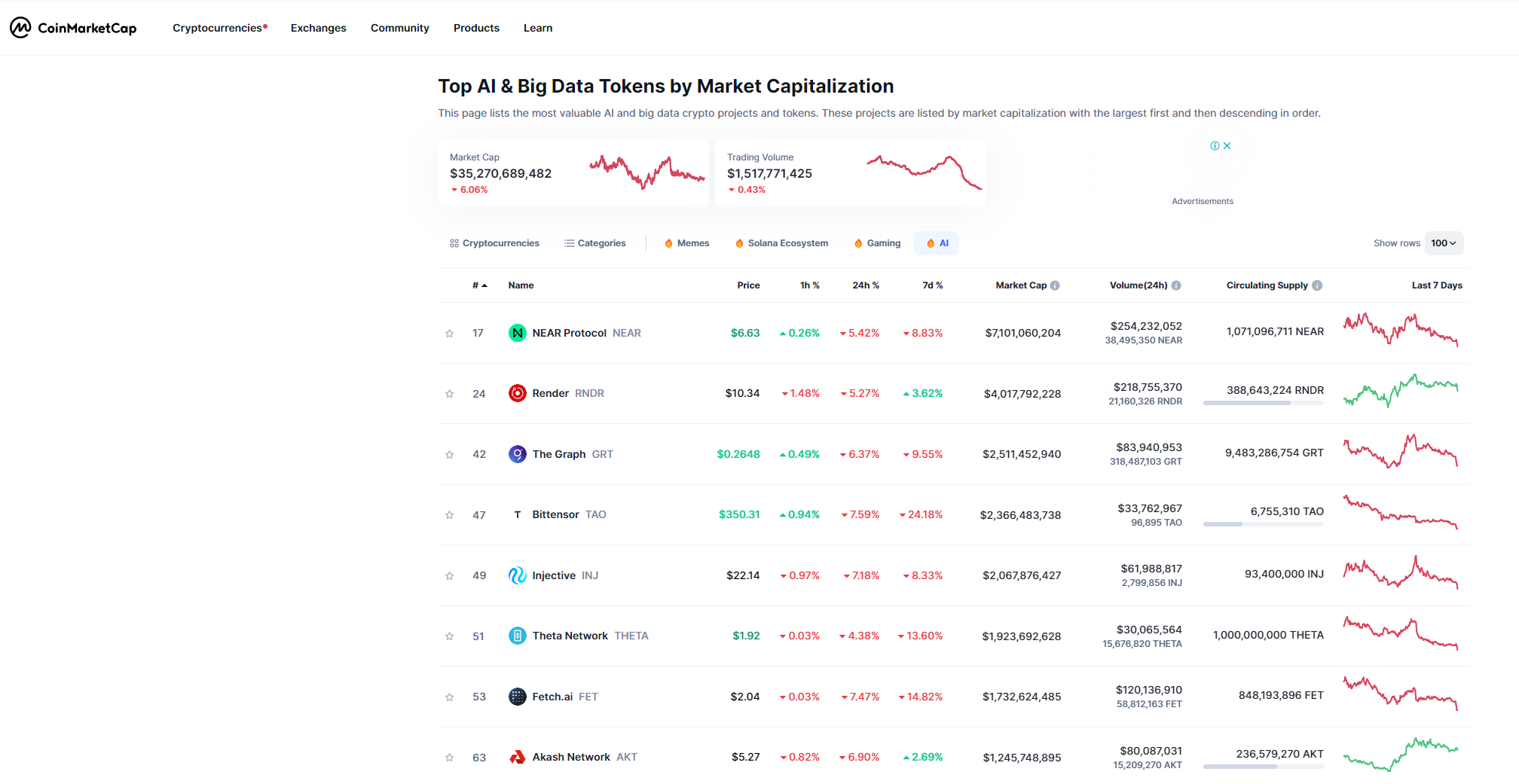Sort table by Market Cap column
The height and width of the screenshot is (784, 1519).
pos(1021,285)
